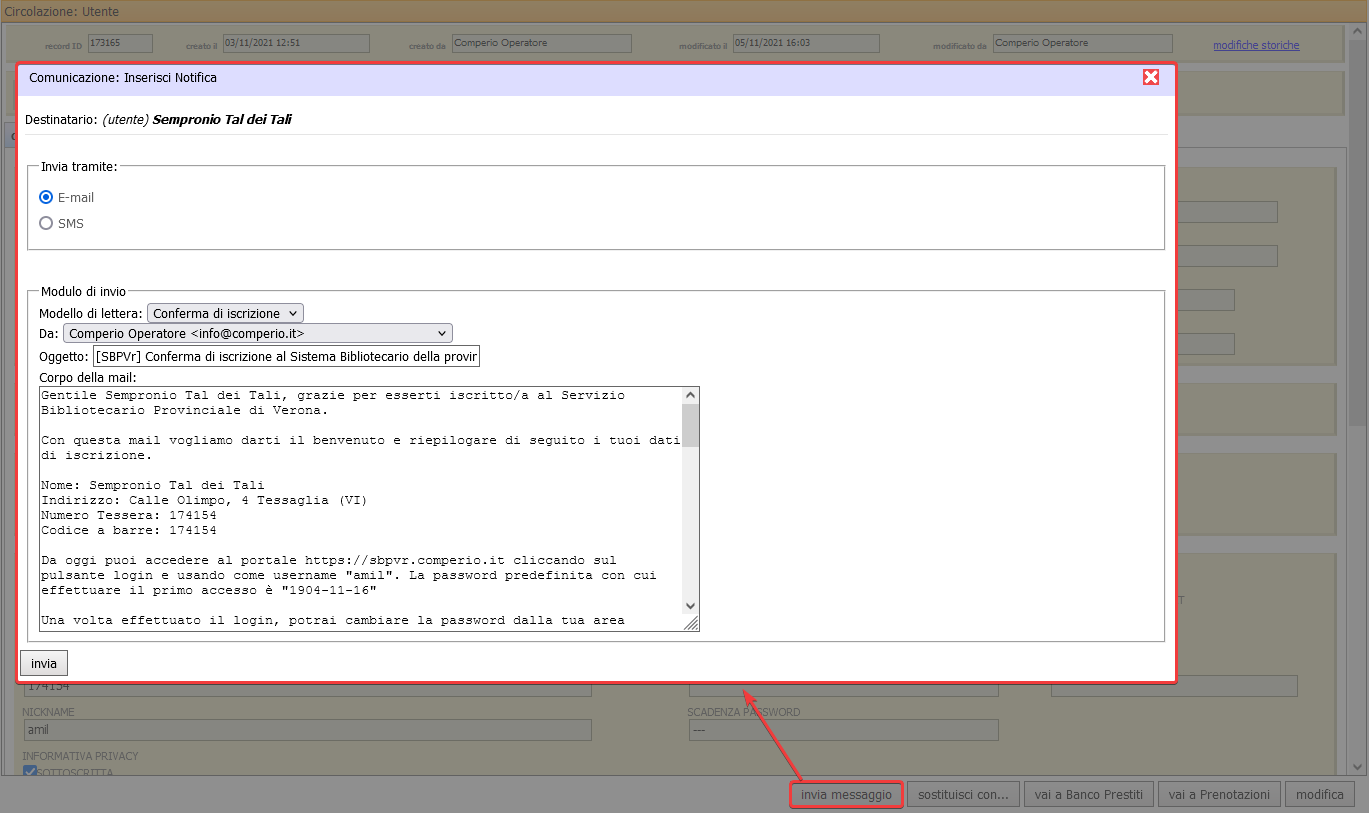Open vai a Prenotazioni
The height and width of the screenshot is (813, 1369).
pos(1218,795)
